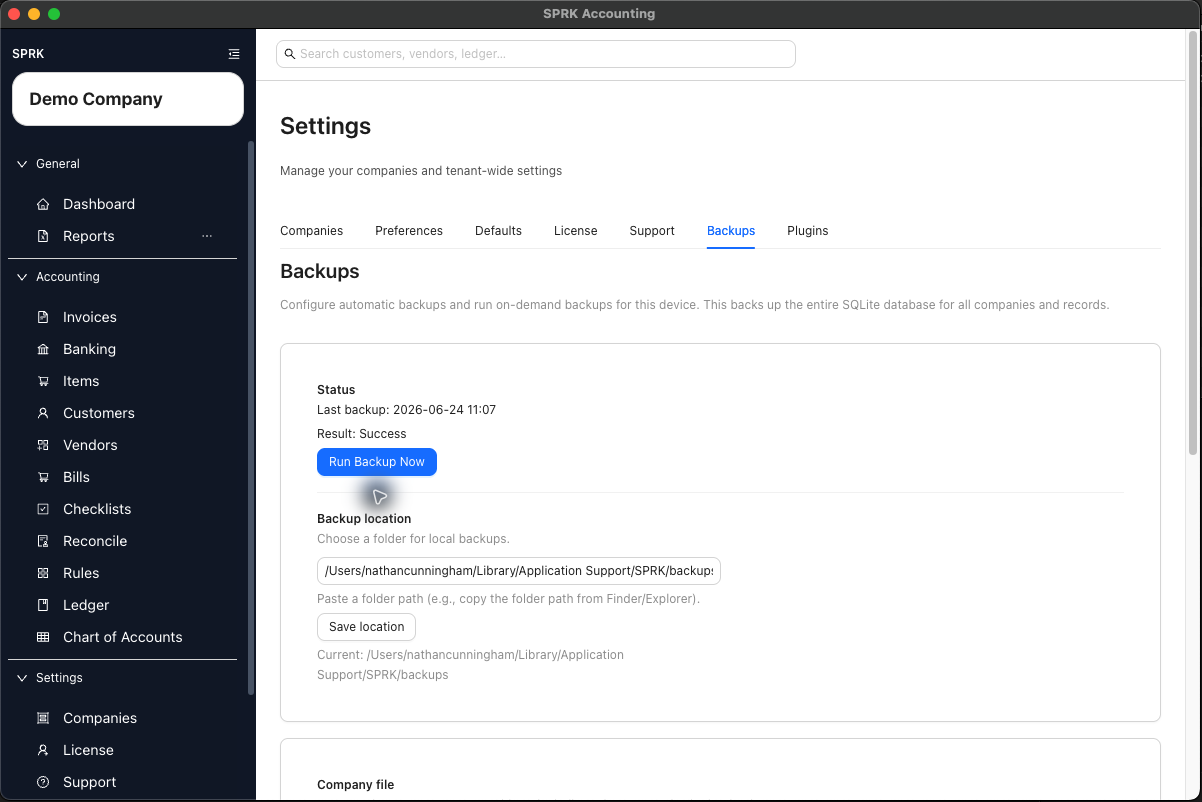The width and height of the screenshot is (1202, 802).
Task: Go to the Ledger page
Action: pyautogui.click(x=86, y=605)
